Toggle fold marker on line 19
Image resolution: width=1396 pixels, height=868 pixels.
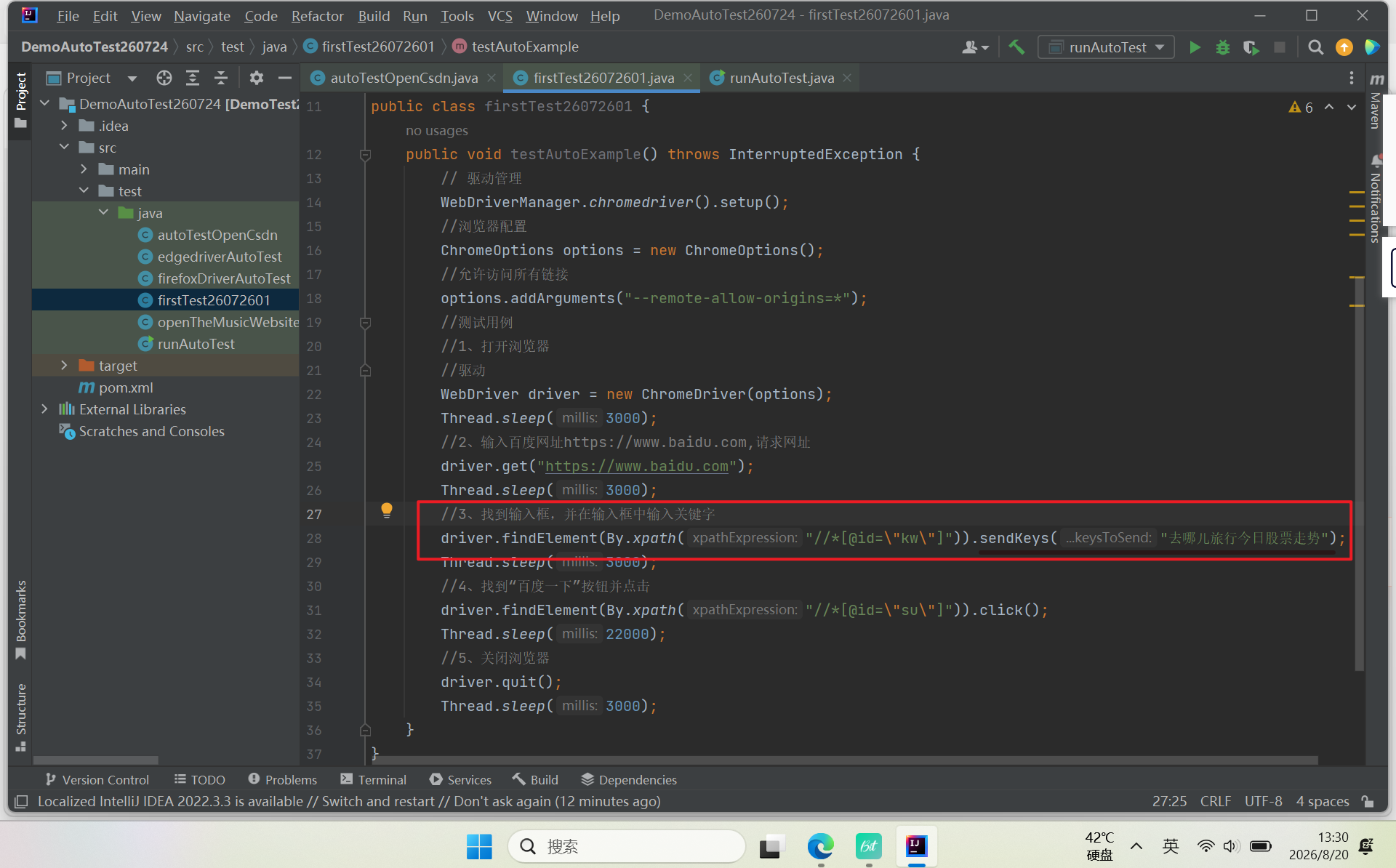[x=366, y=323]
